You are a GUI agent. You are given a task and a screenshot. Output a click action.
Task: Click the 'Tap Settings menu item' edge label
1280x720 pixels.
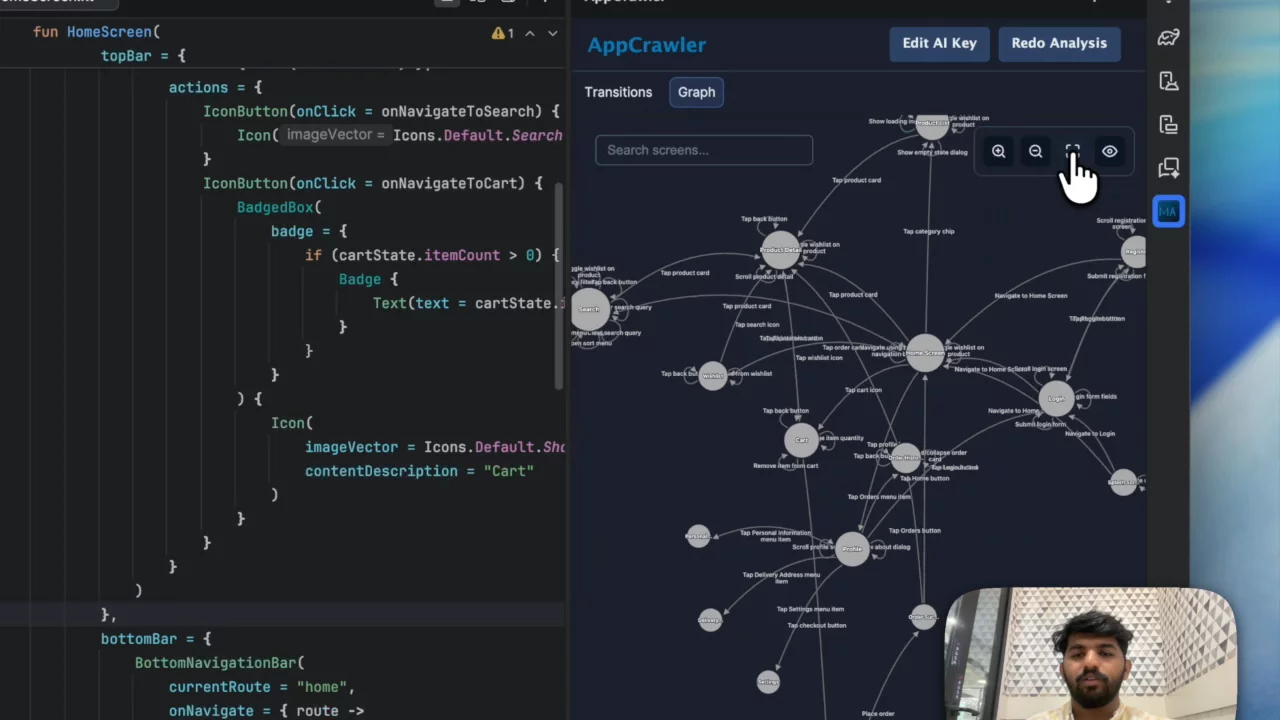(810, 609)
